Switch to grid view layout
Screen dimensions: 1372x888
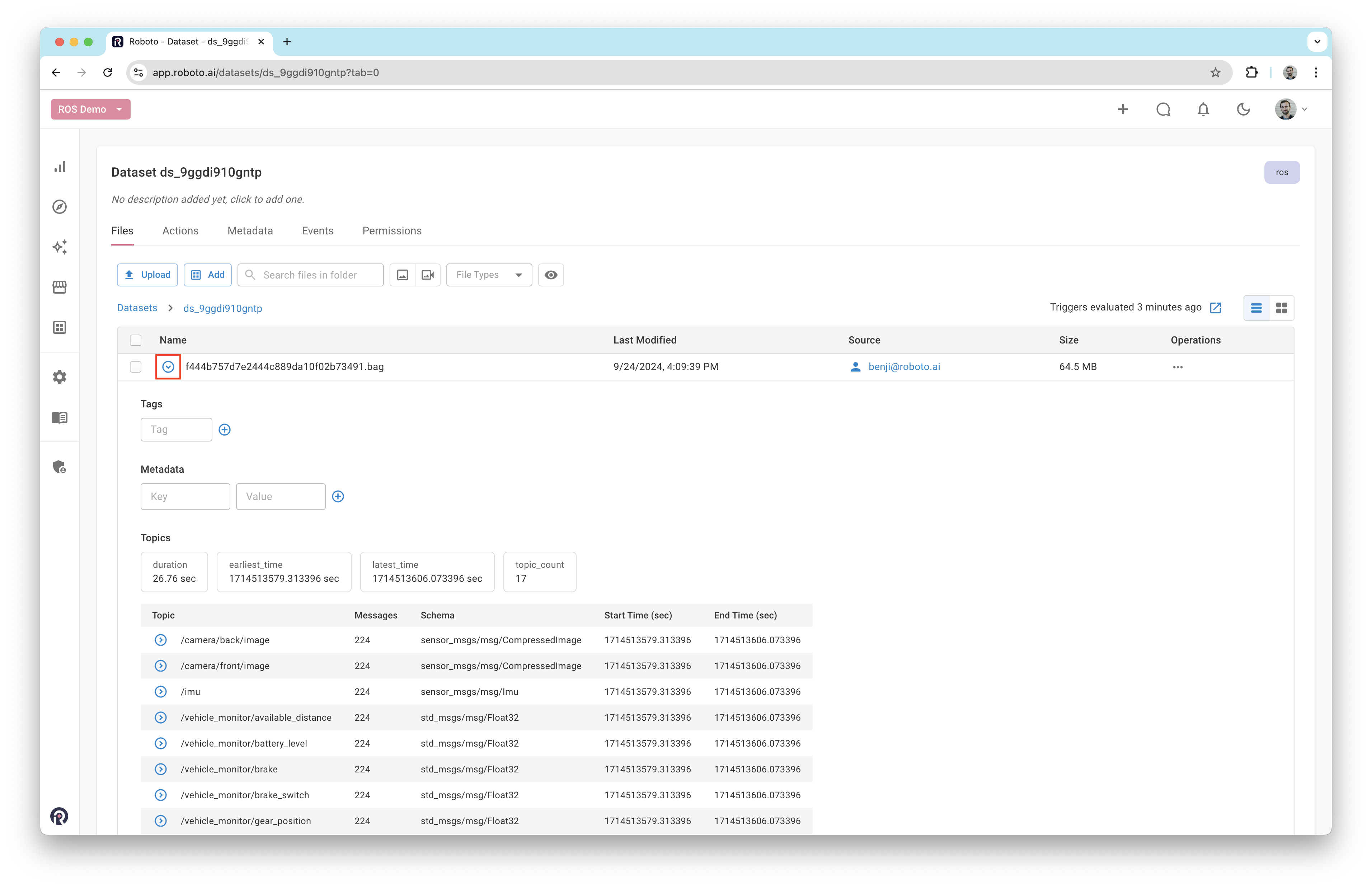pos(1282,308)
